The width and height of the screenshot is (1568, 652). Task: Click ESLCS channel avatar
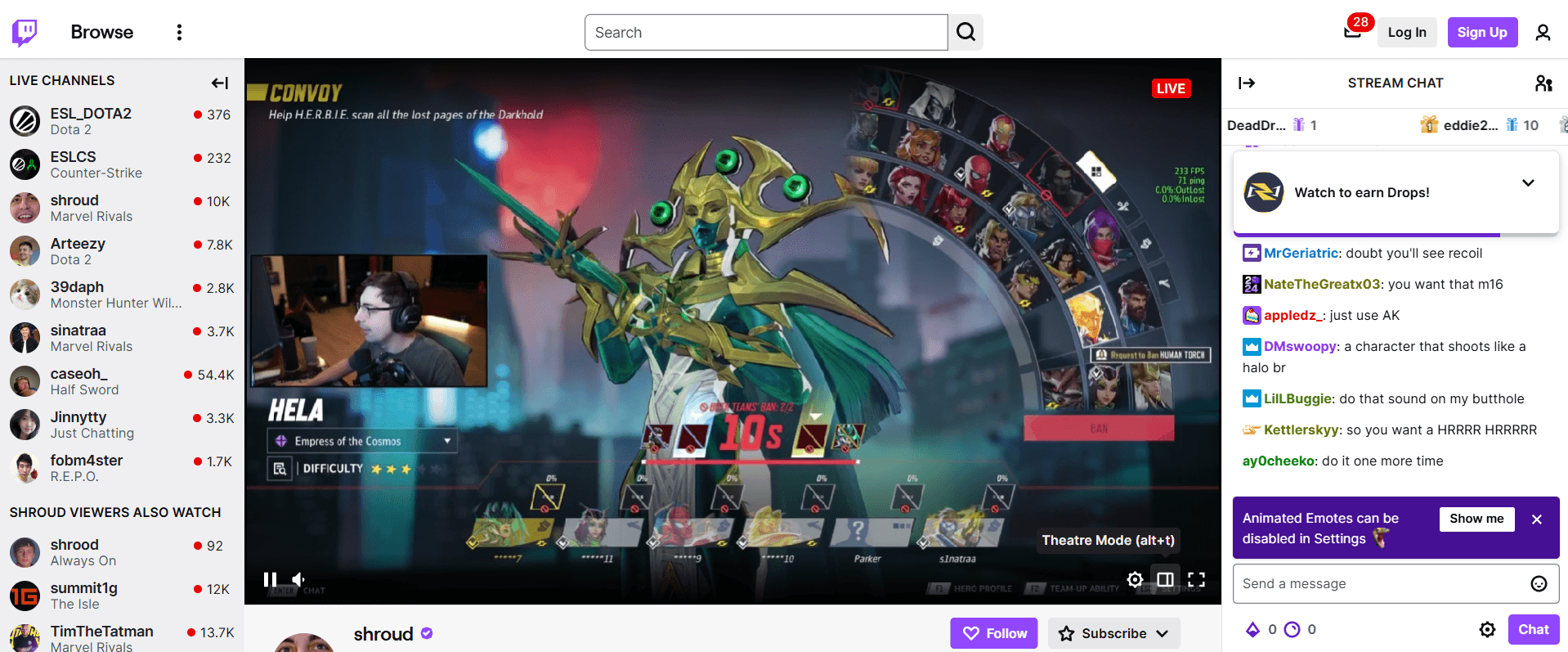(x=25, y=164)
